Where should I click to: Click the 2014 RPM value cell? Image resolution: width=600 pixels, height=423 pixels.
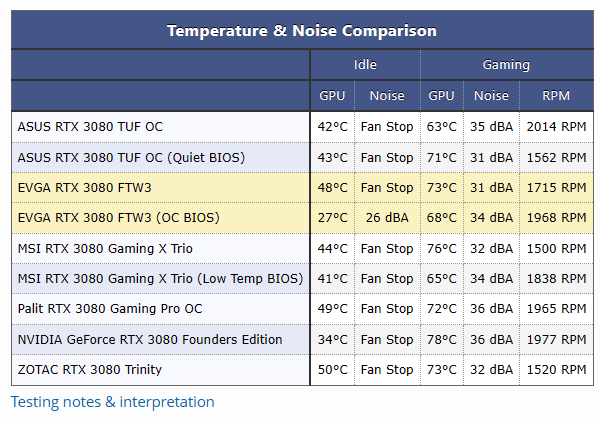(x=556, y=127)
